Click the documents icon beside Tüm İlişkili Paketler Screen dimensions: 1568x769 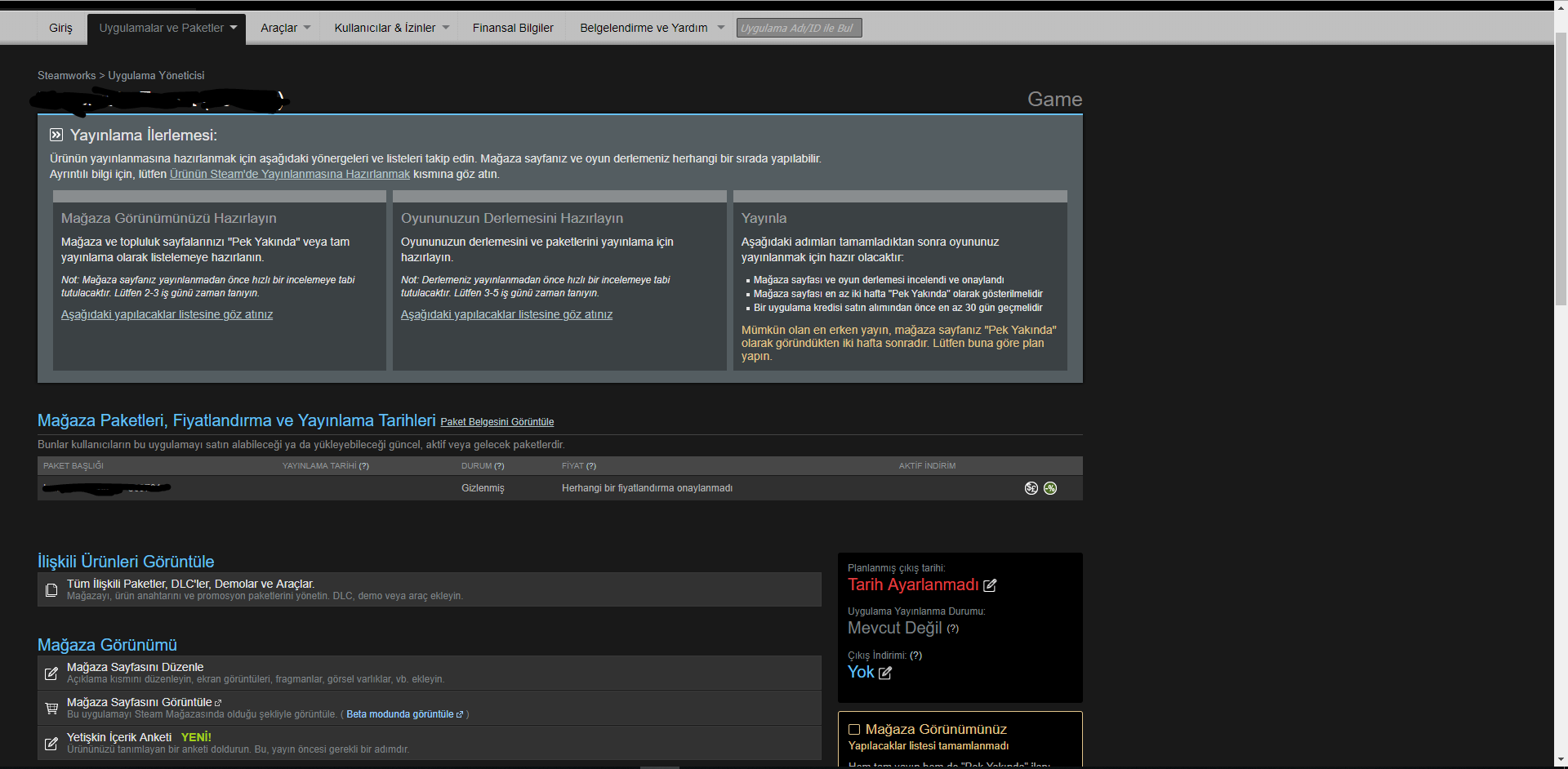point(51,589)
